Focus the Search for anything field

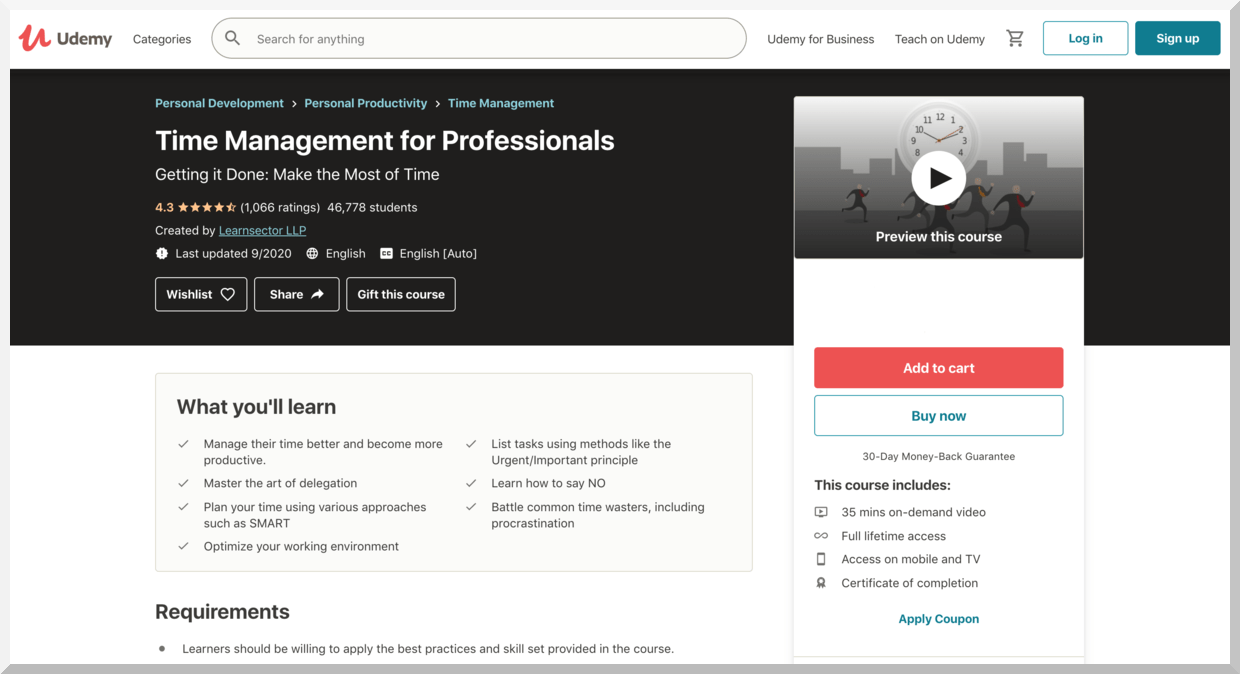tap(490, 39)
